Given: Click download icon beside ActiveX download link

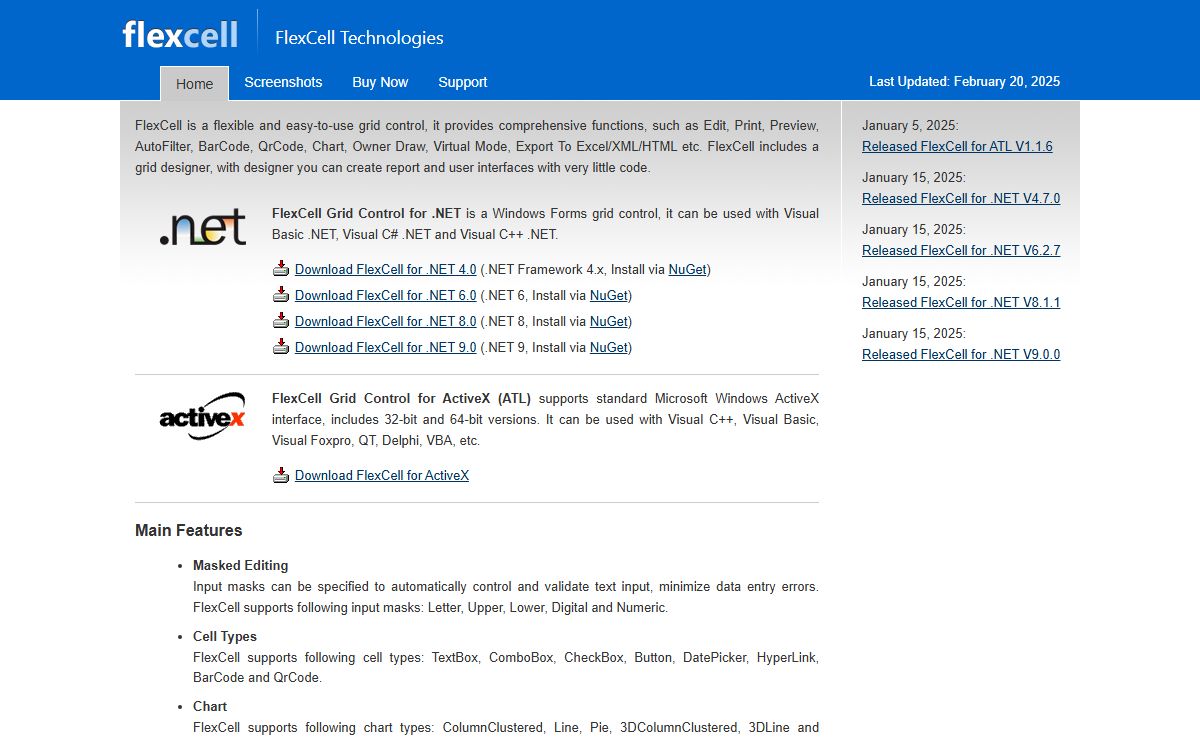Looking at the screenshot, I should point(281,475).
